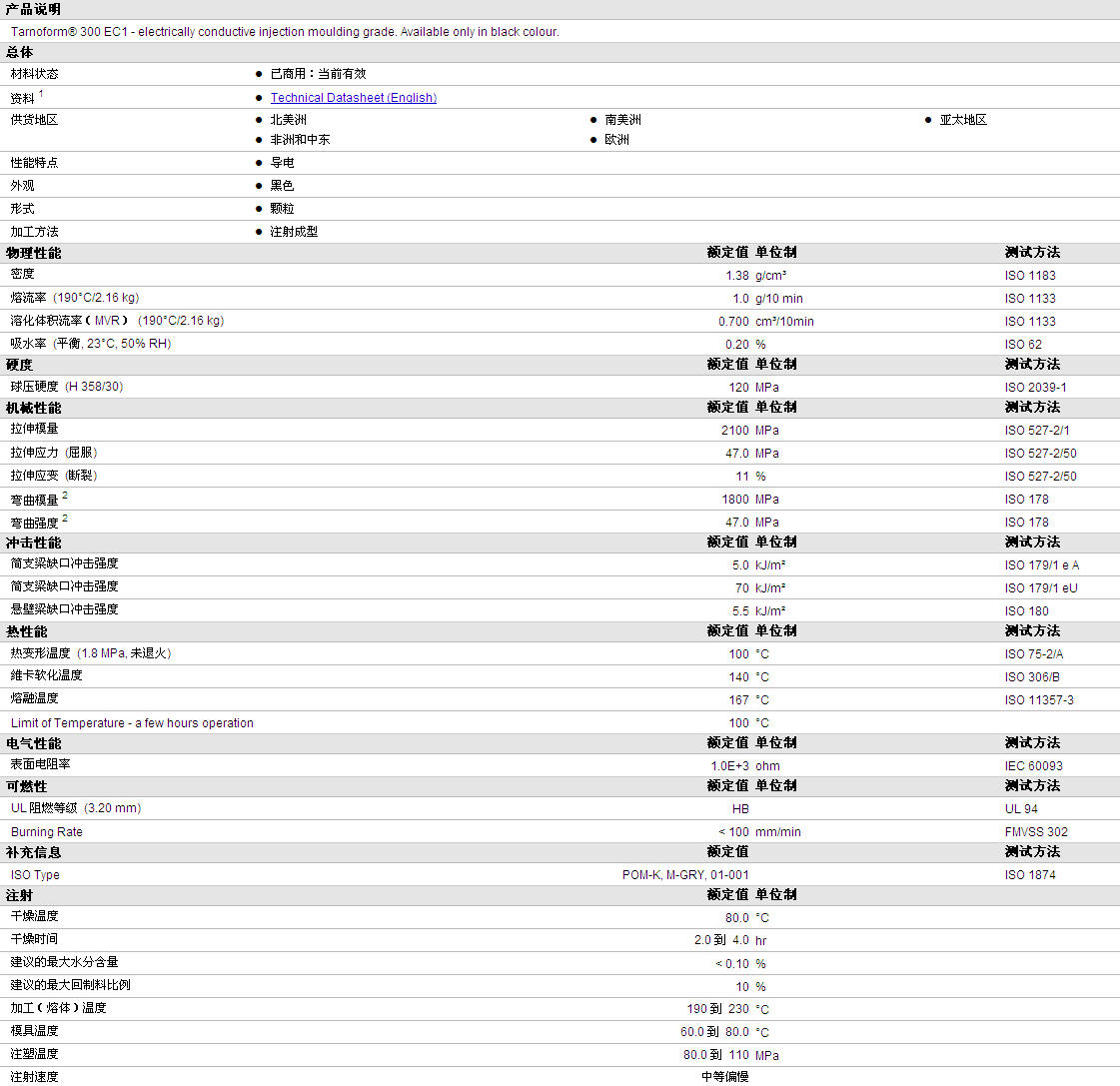1120x1086 pixels.
Task: Select the ISO 179/1 e A test method
Action: pos(1042,565)
